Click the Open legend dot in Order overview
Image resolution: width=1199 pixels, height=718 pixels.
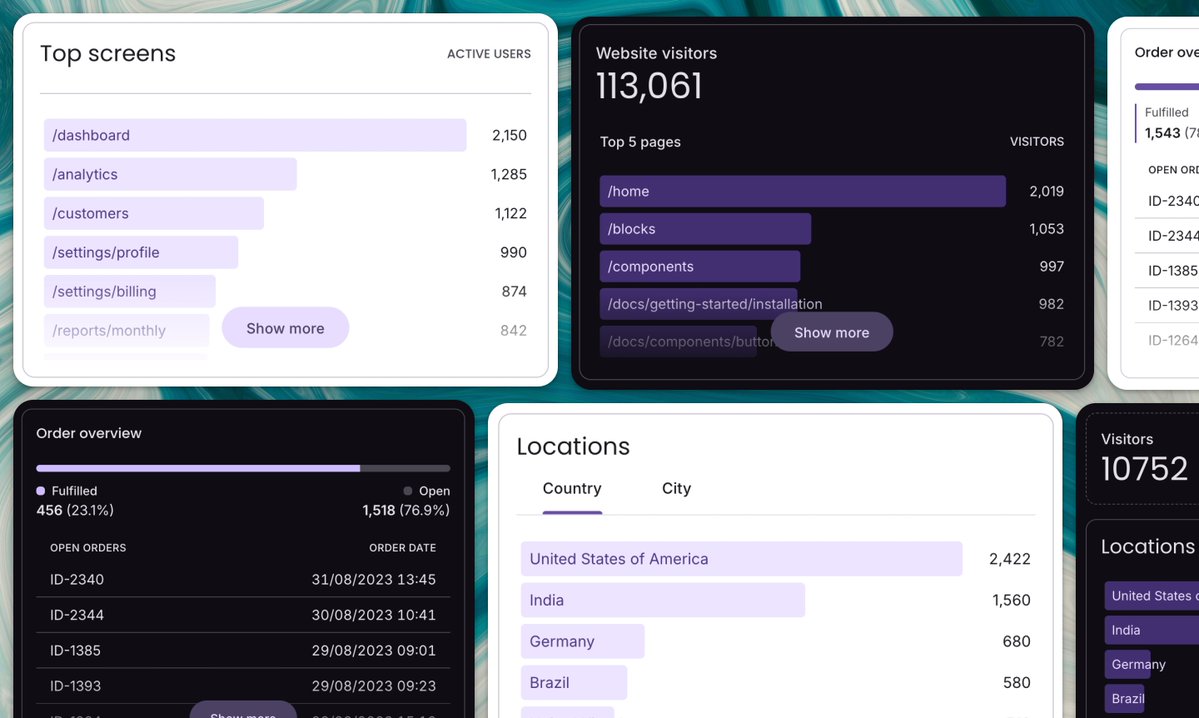(x=408, y=491)
